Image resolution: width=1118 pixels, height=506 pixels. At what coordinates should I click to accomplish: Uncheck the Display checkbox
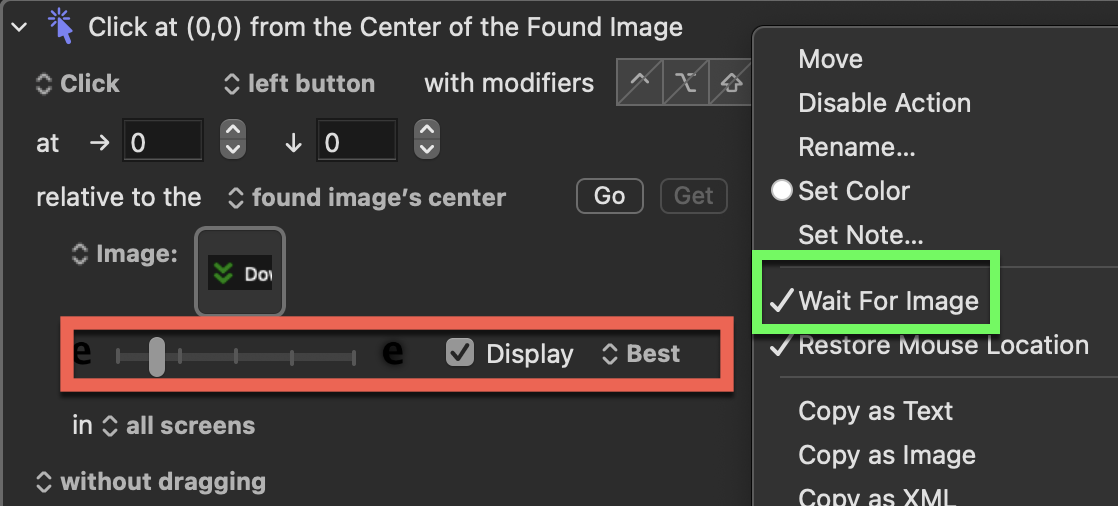[460, 353]
